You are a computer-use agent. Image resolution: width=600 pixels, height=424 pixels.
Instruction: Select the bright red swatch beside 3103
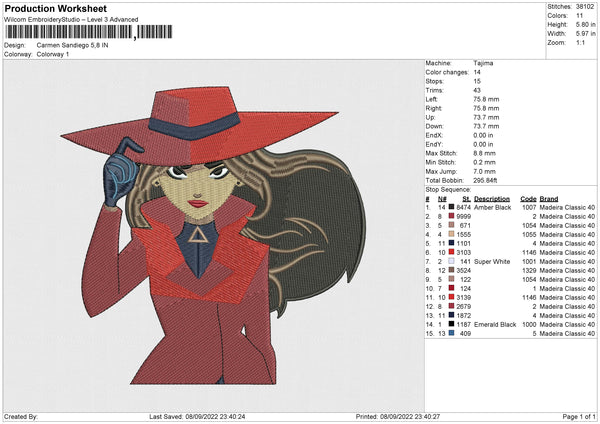[x=452, y=253]
